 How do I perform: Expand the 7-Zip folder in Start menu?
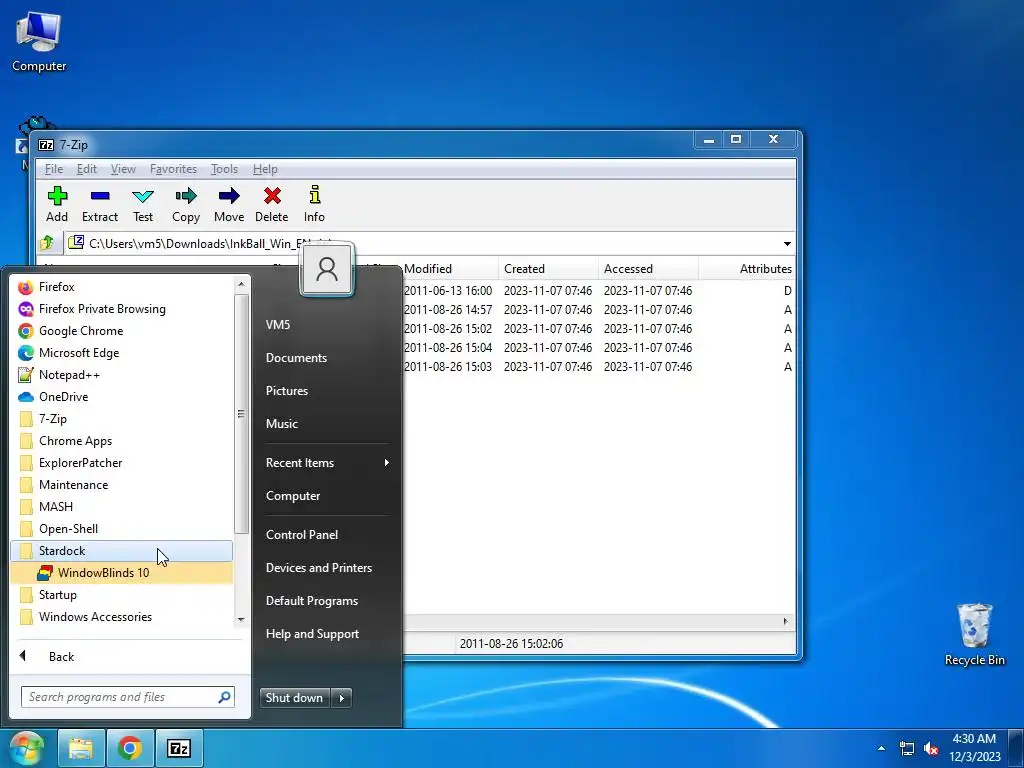point(121,419)
